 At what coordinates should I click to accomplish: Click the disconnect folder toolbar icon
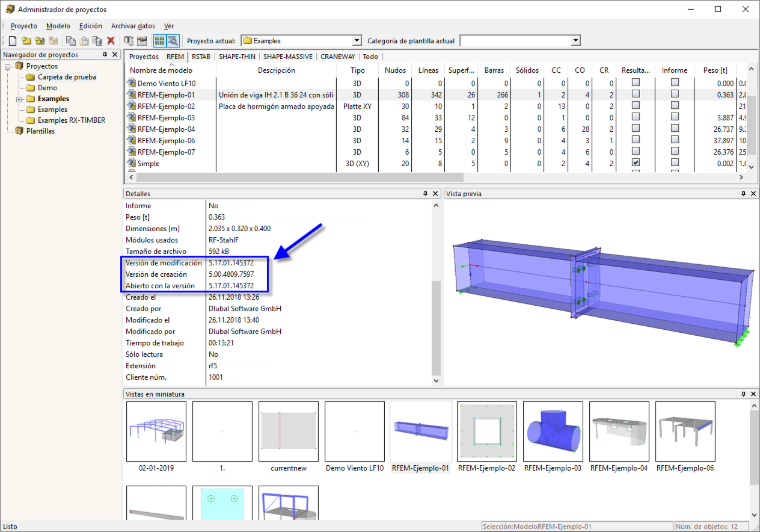point(53,41)
